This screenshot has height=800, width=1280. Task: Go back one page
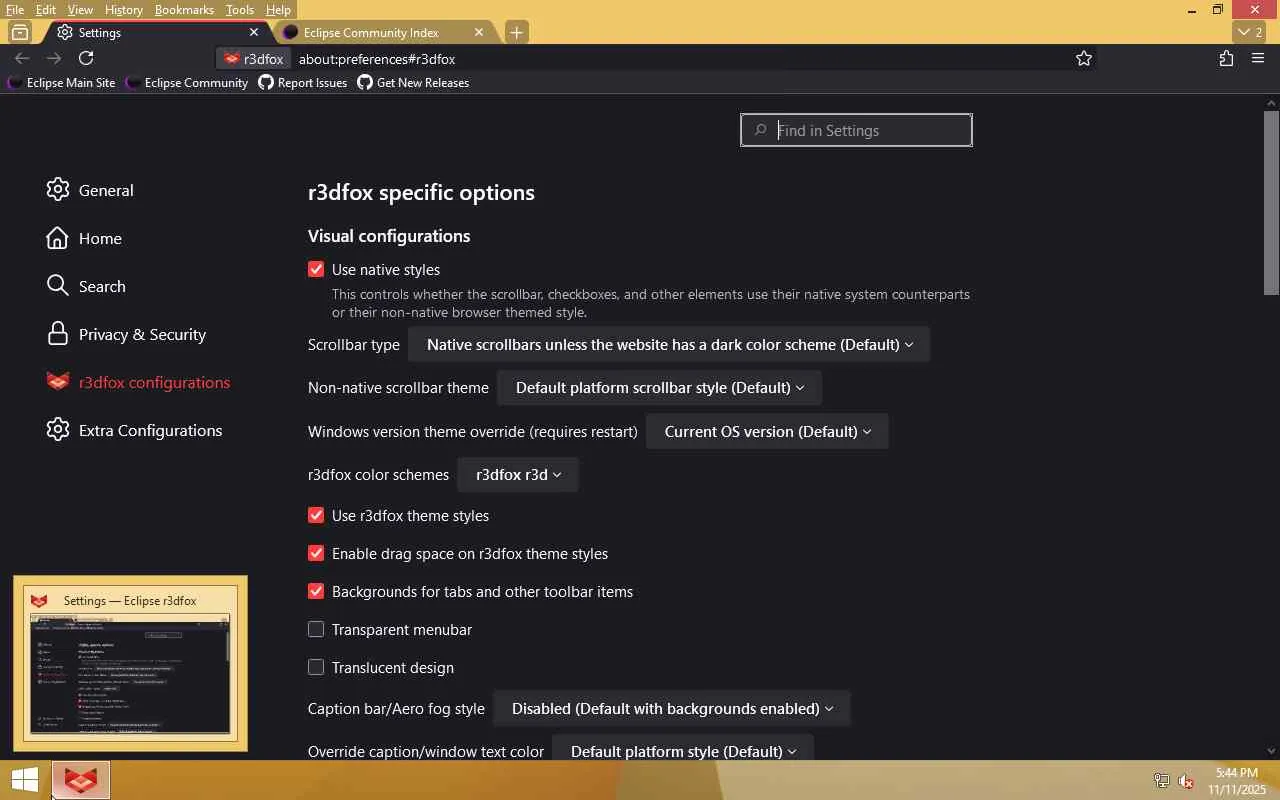click(22, 59)
